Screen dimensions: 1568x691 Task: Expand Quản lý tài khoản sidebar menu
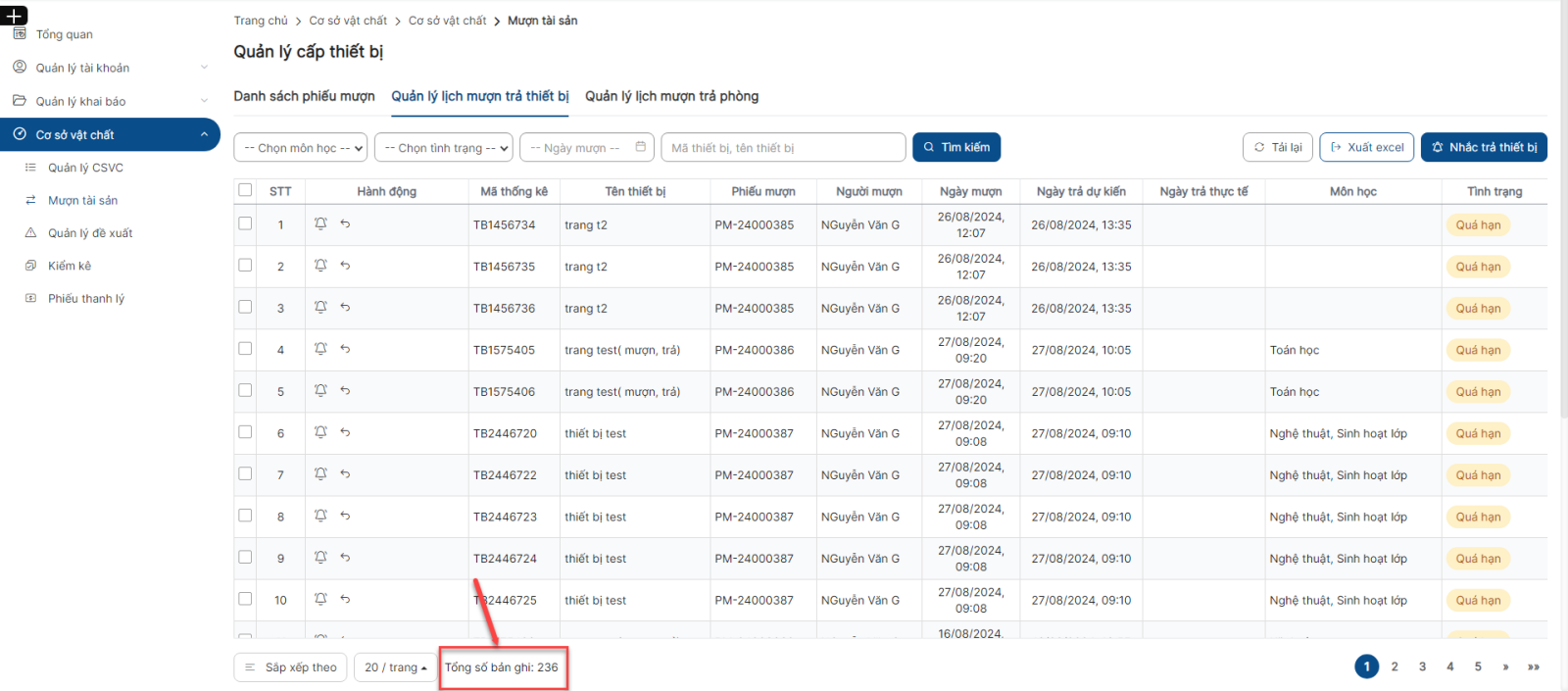click(x=110, y=68)
